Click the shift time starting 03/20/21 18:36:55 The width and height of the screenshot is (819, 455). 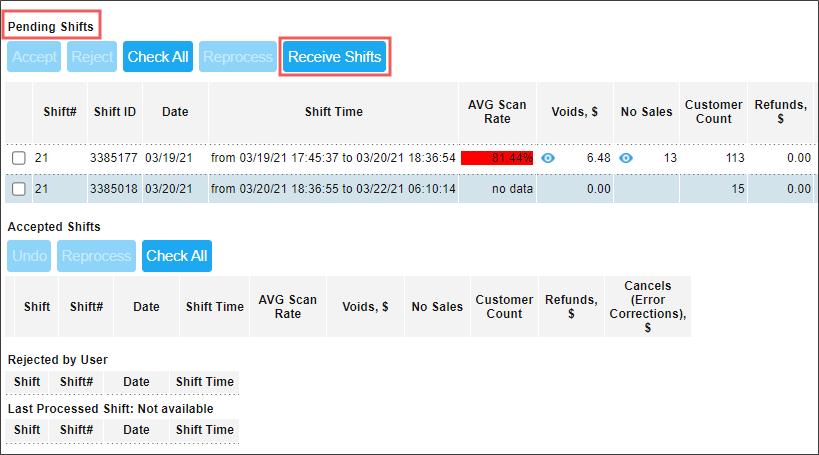333,188
